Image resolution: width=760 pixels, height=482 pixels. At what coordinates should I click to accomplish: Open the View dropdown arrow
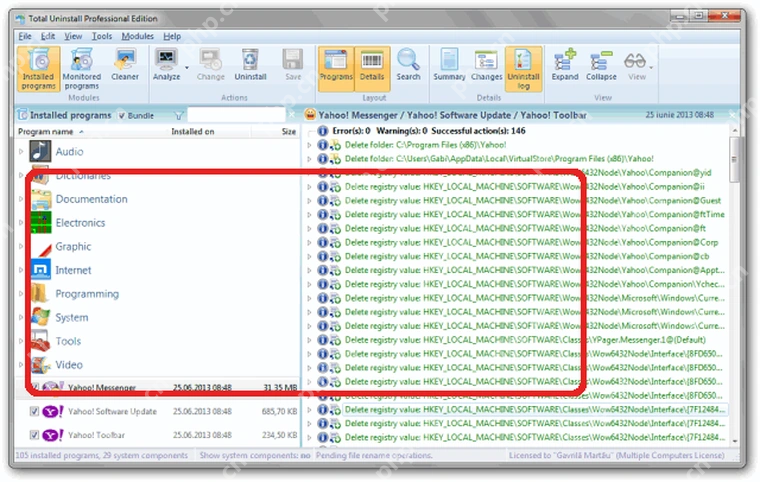tap(651, 68)
